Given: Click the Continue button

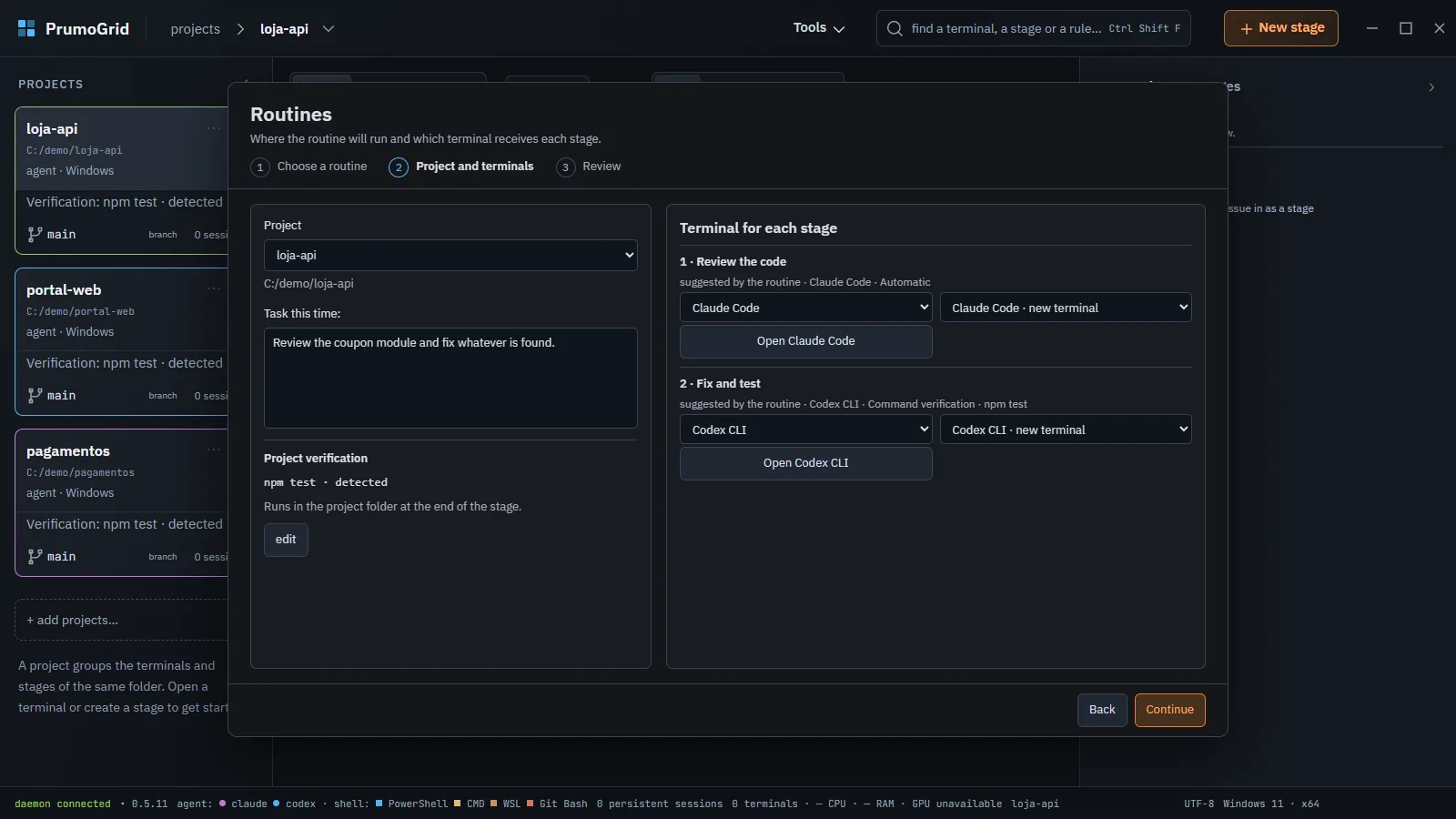Looking at the screenshot, I should click(1170, 710).
